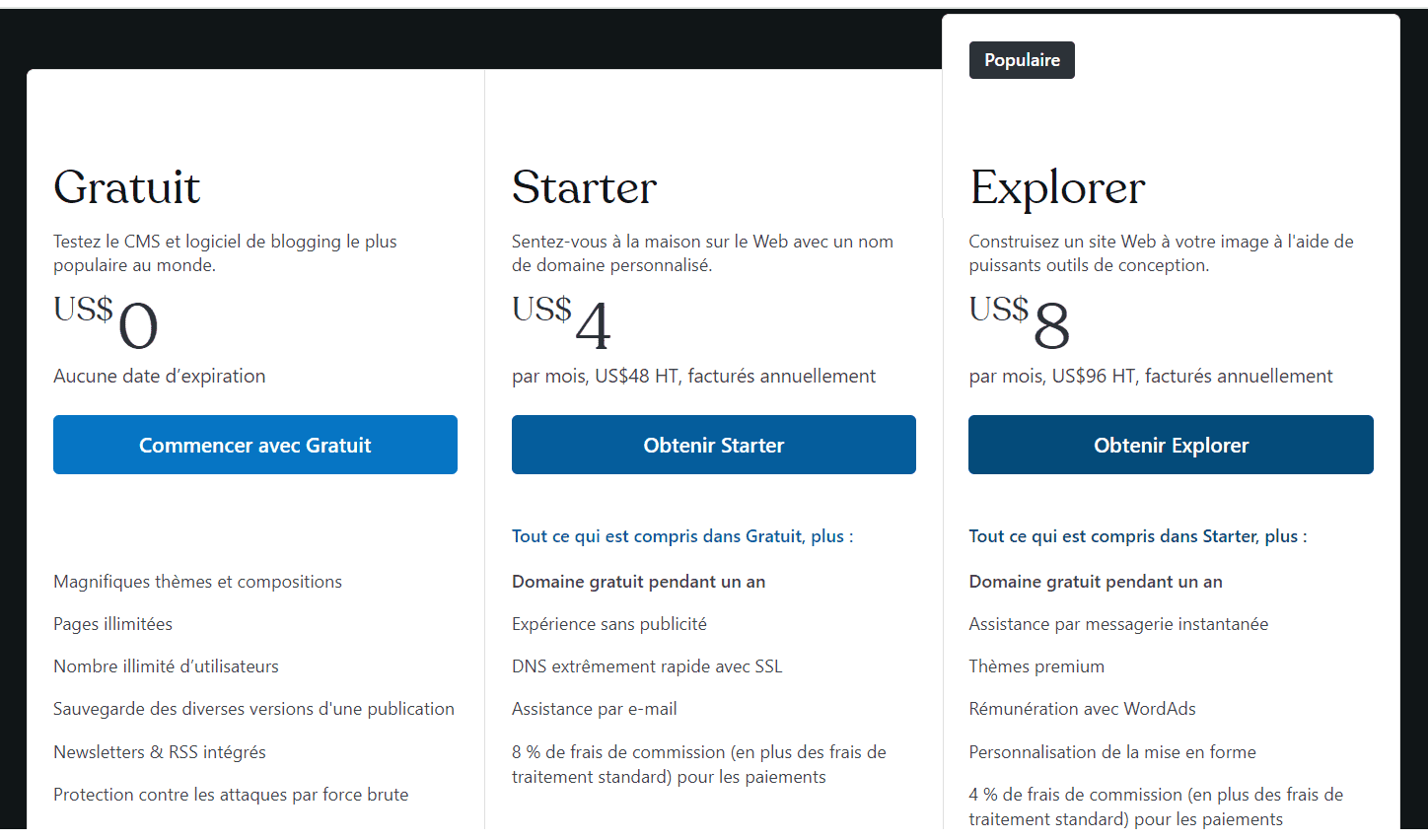Click Gratuit description 'Testez le CMS et logiciel'

225,253
